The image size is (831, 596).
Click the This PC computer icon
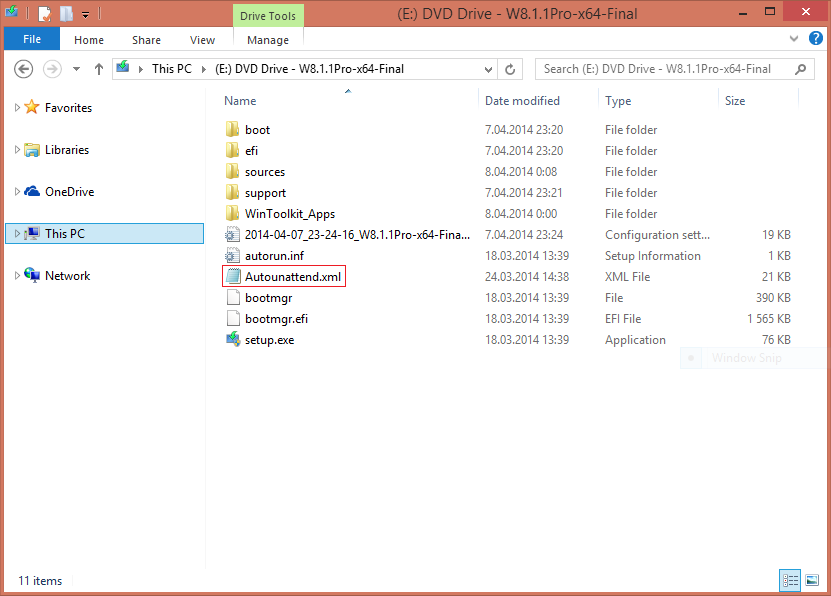[x=32, y=233]
